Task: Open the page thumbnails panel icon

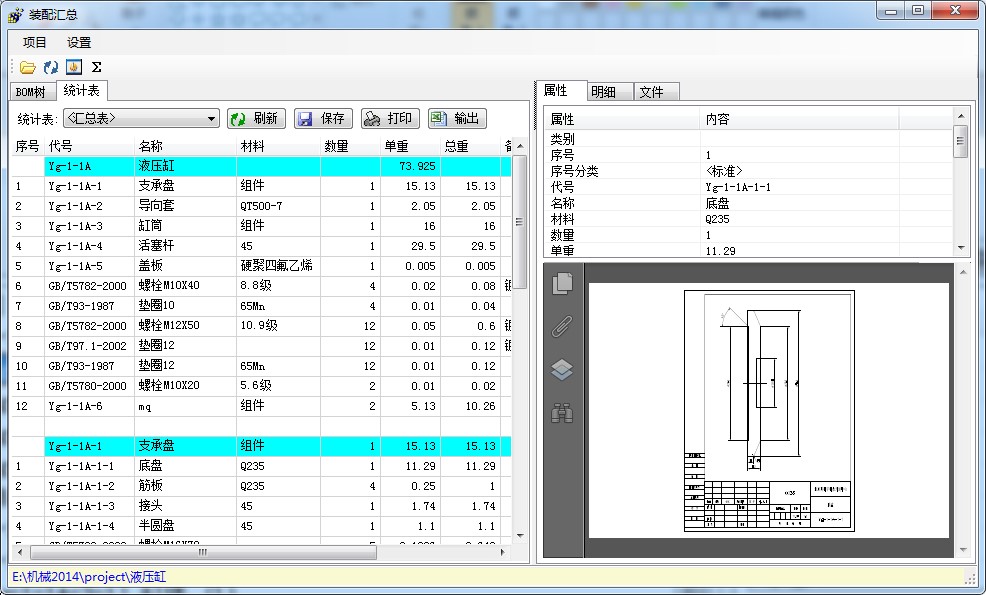Action: coord(562,283)
